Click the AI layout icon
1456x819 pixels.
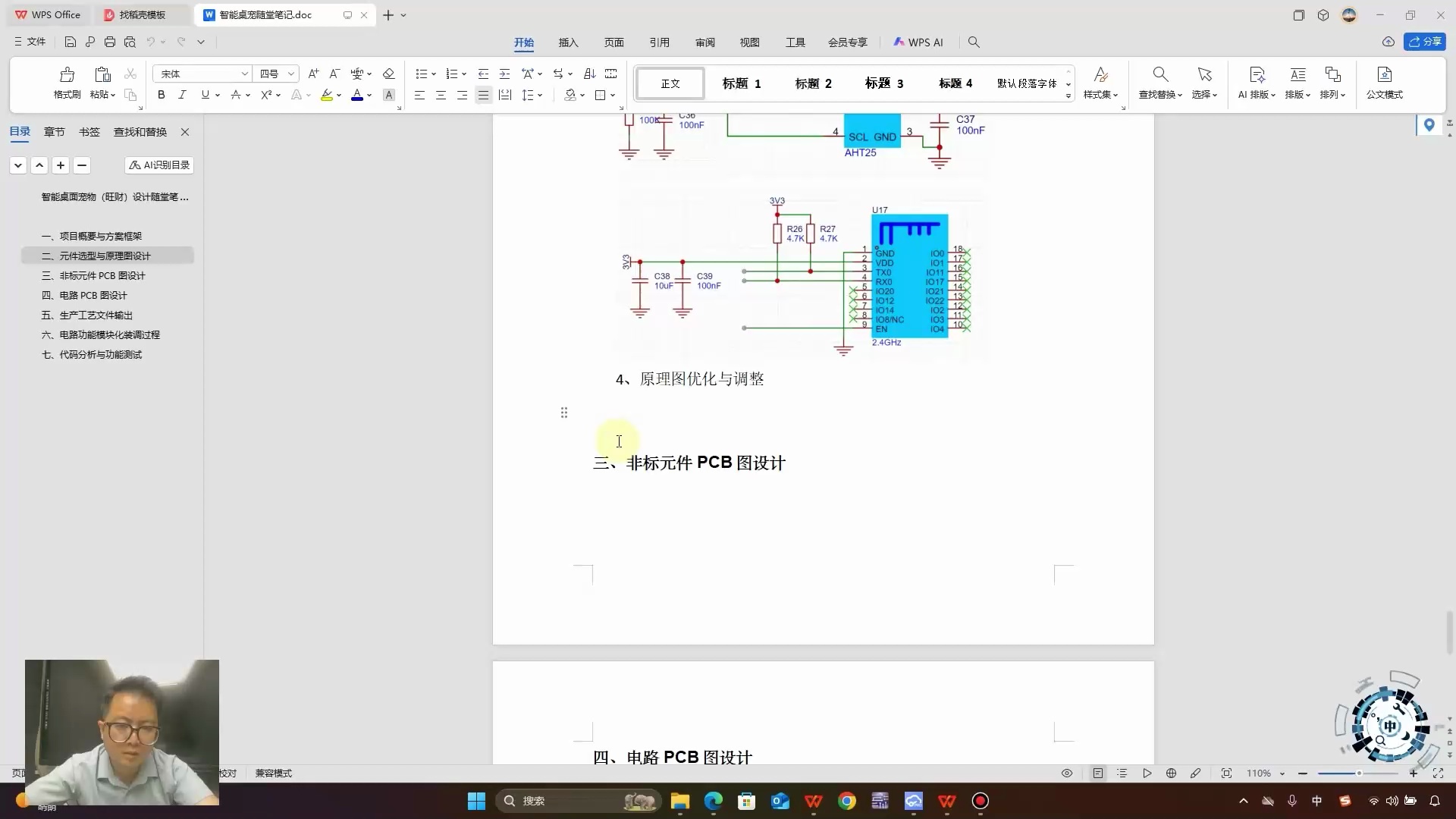point(1257,74)
